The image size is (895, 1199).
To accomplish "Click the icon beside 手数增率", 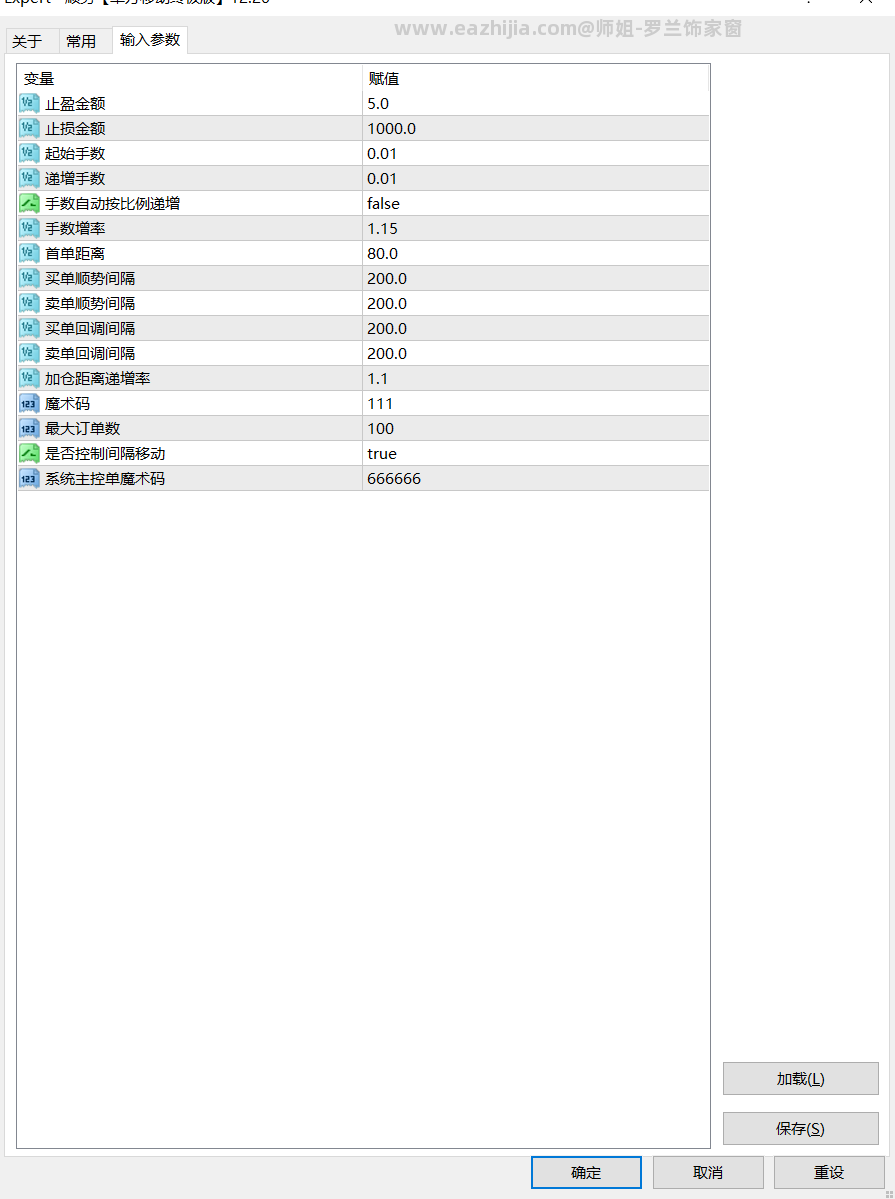I will point(29,229).
